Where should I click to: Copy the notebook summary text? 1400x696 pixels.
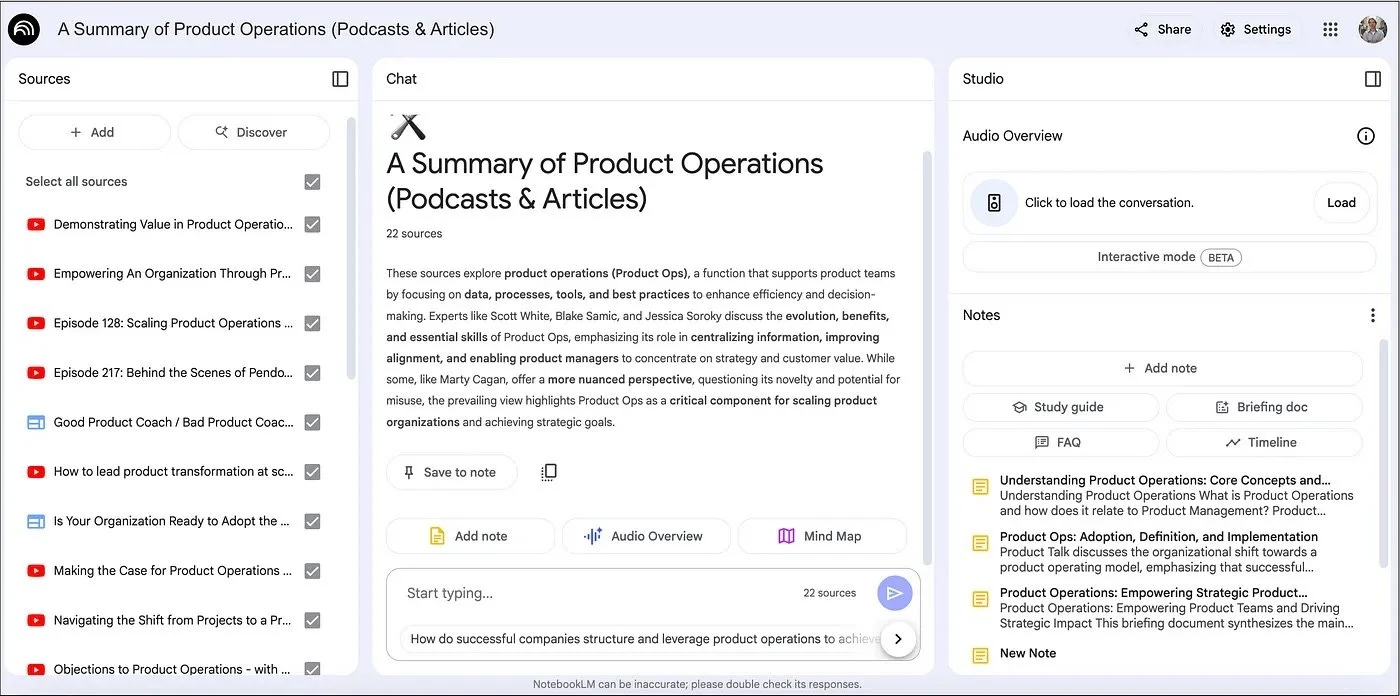(x=548, y=471)
